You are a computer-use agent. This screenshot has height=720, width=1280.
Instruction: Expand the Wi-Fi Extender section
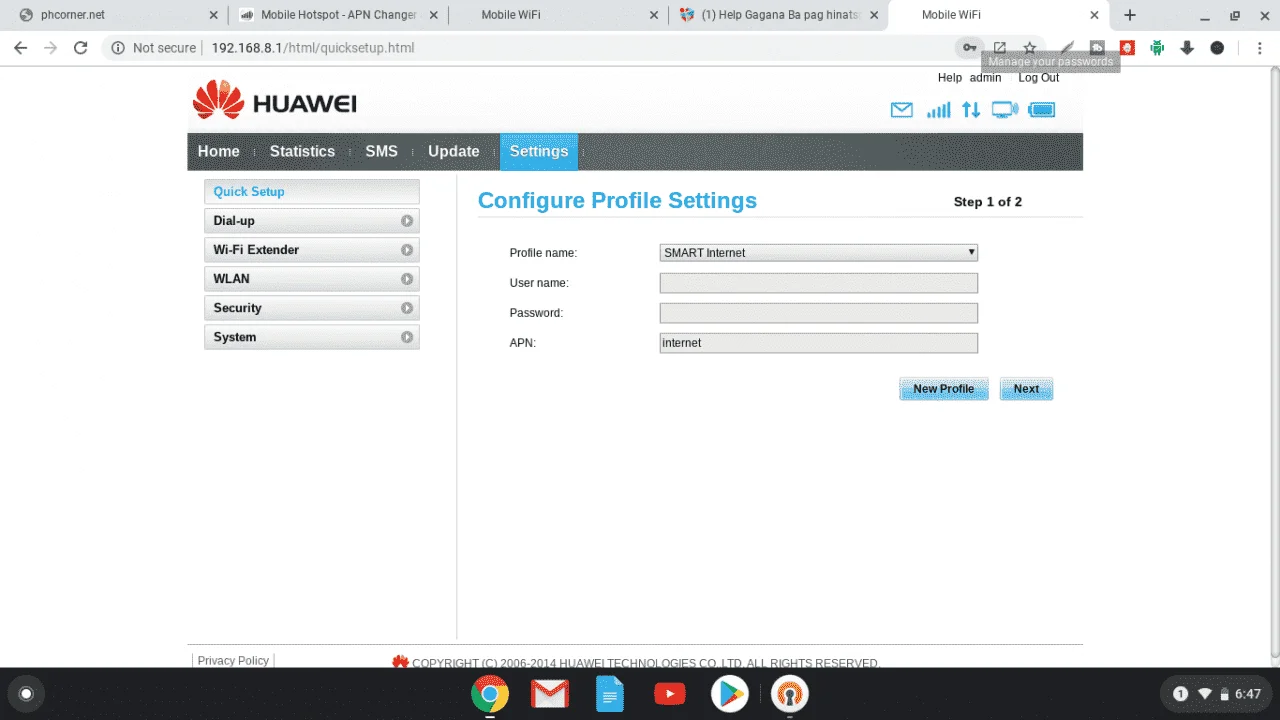point(311,250)
